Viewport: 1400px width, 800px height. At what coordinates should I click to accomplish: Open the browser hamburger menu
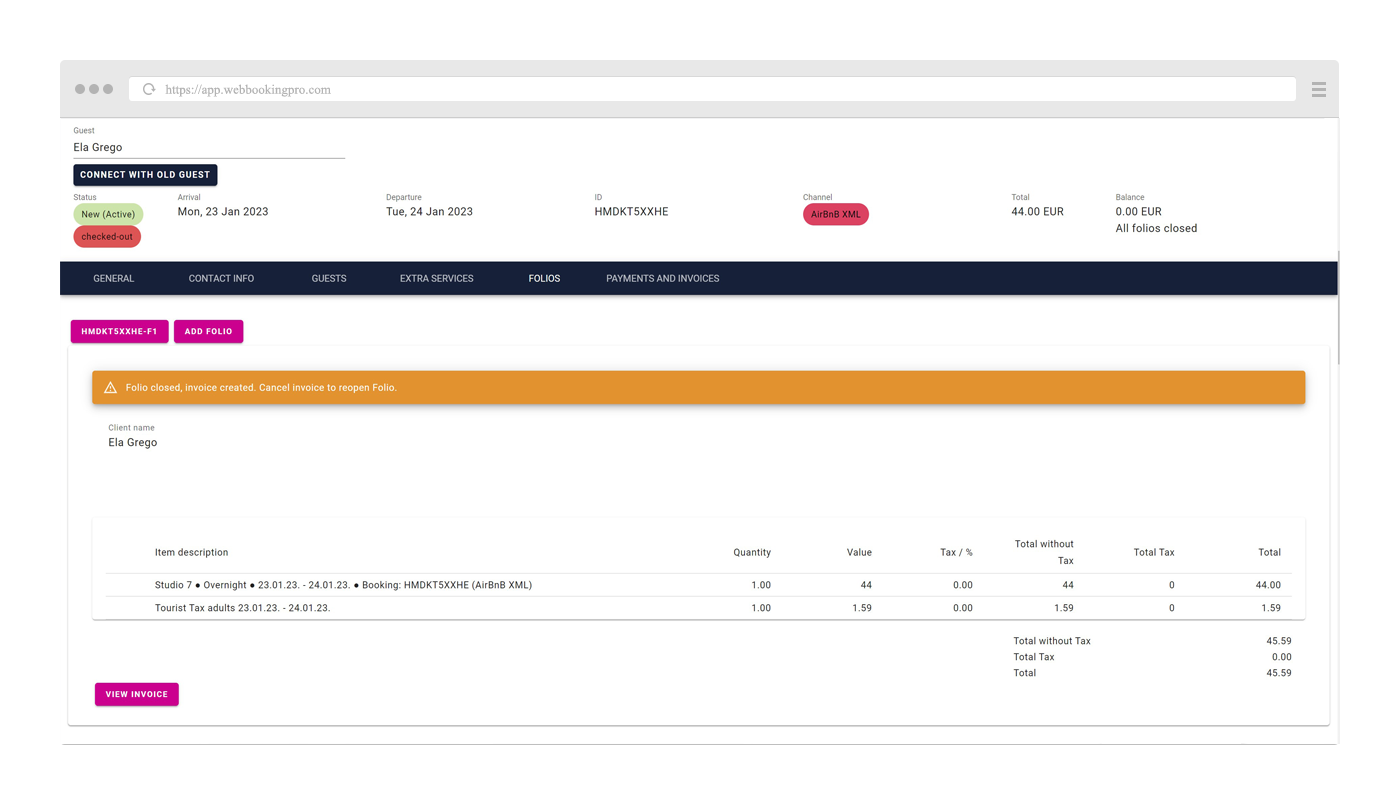(1318, 89)
